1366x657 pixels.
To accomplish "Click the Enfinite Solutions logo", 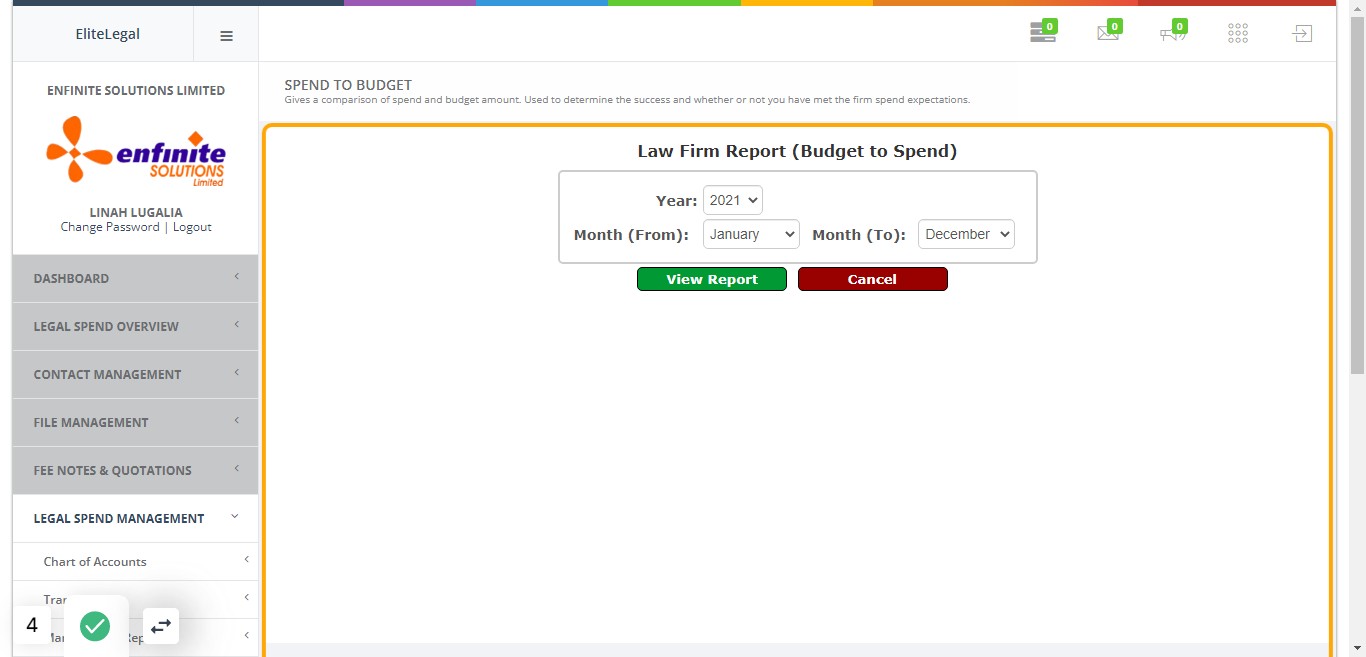I will (136, 151).
